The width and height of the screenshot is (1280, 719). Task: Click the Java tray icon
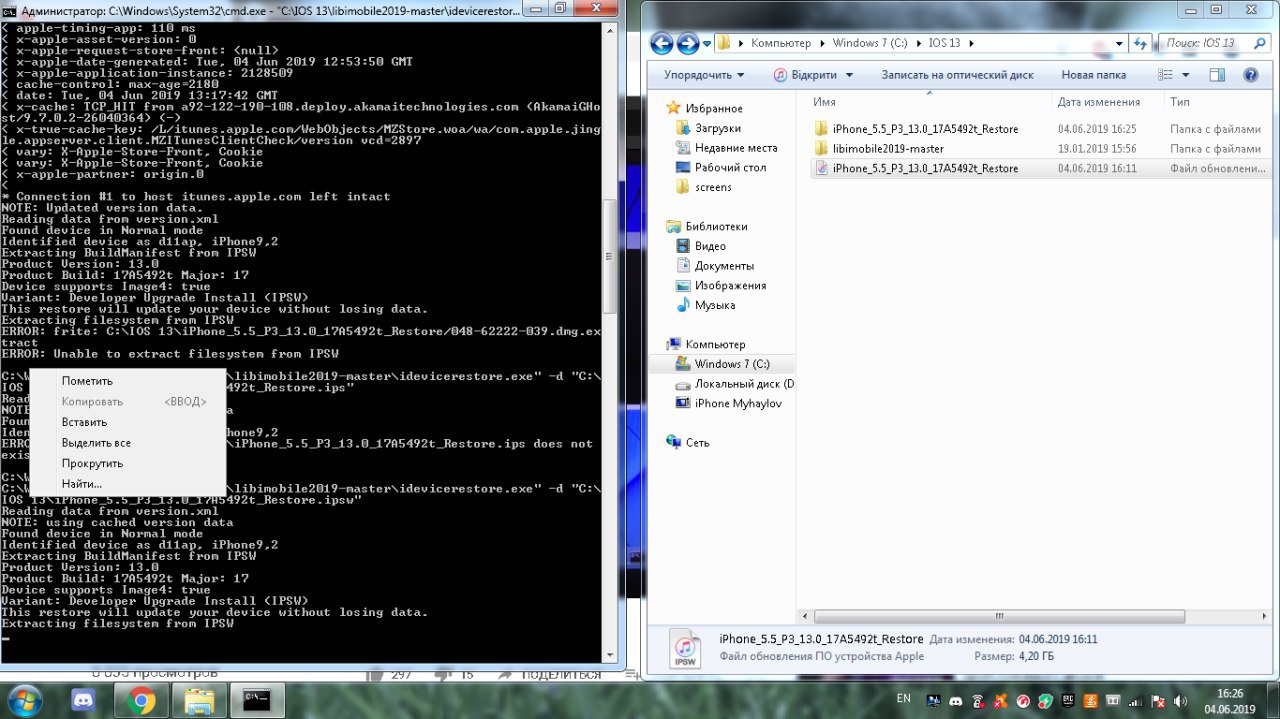(1090, 701)
